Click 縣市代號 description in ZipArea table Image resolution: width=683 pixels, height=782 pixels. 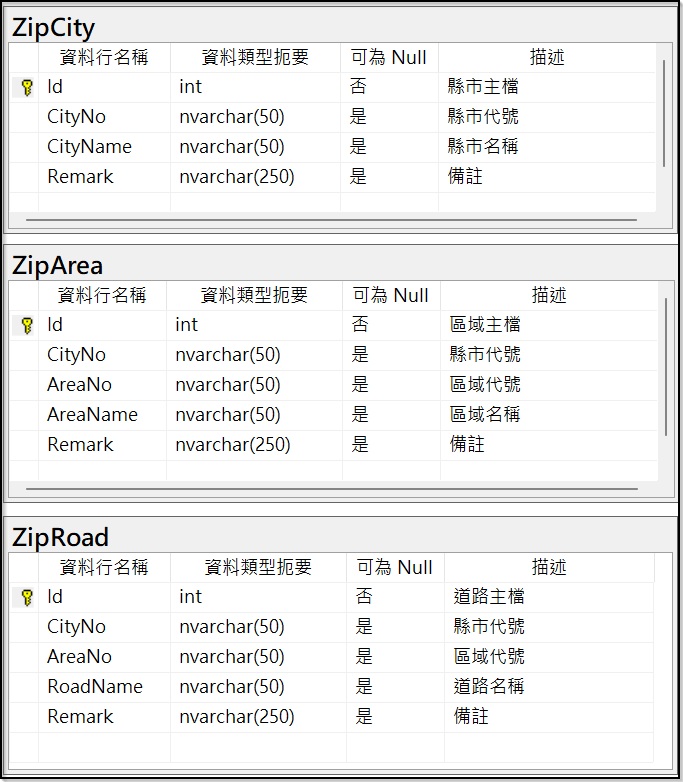(x=549, y=355)
